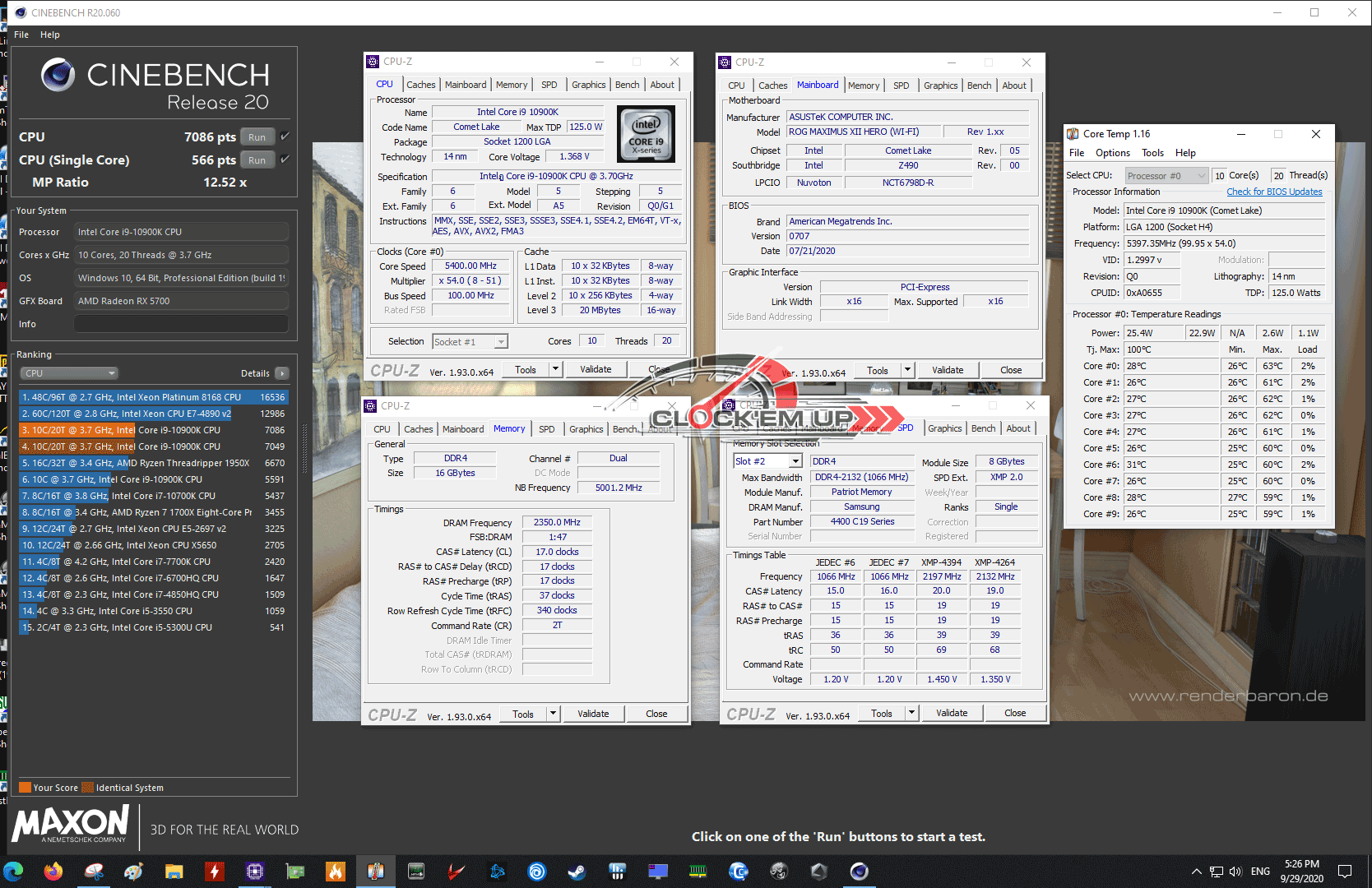This screenshot has width=1372, height=888.
Task: Expand the Core Temp Processor #0 dropdown
Action: [x=1202, y=176]
